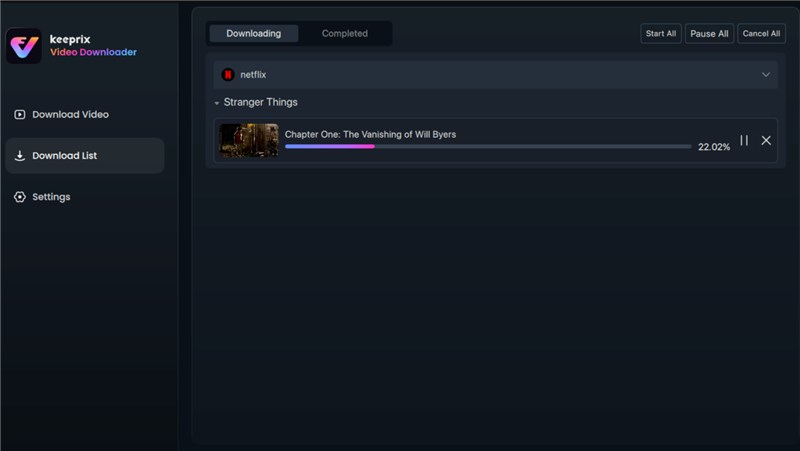
Task: Switch to the Downloading tab
Action: pos(254,33)
